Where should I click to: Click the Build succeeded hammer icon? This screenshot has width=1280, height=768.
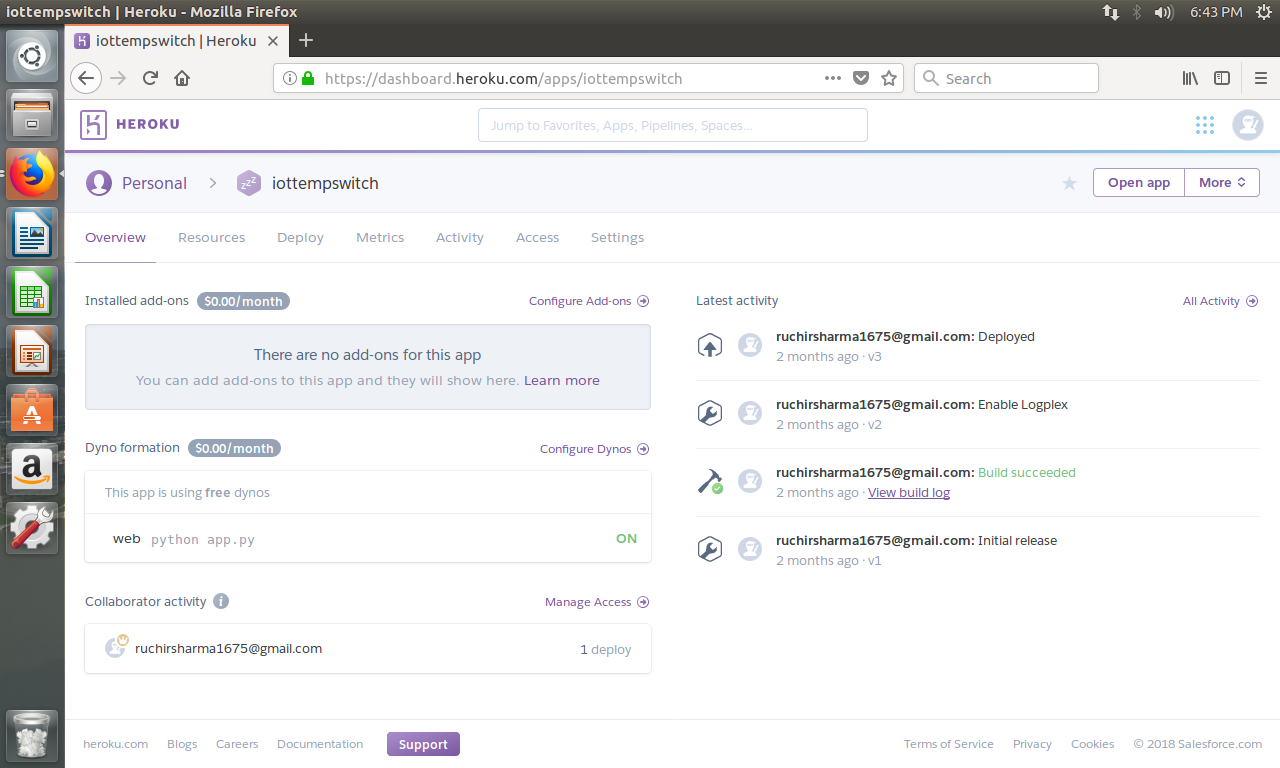point(710,481)
